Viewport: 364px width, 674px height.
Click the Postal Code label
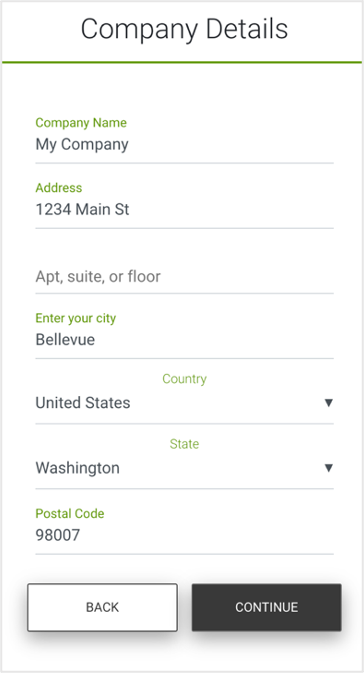click(70, 514)
